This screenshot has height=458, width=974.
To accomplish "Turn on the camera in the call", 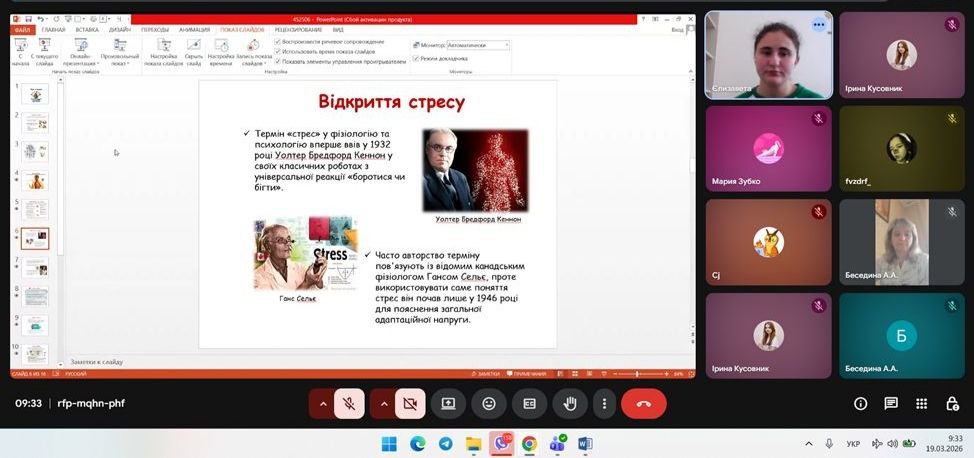I will tap(408, 403).
